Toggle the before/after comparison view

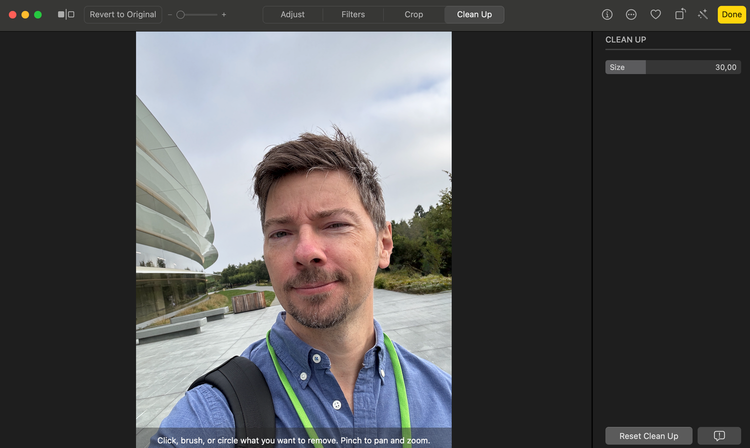(66, 15)
